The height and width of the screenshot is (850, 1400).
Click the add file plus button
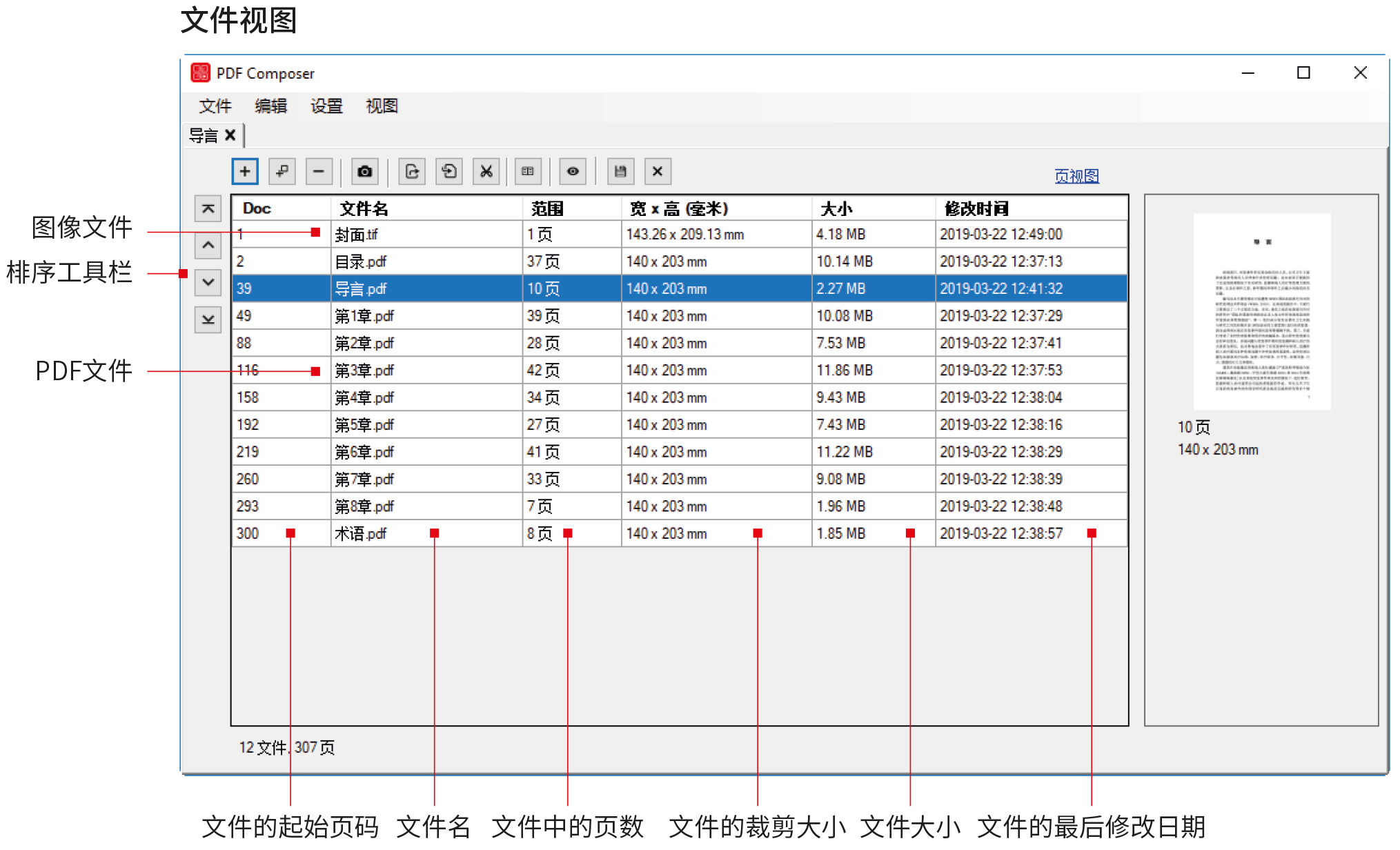[245, 171]
